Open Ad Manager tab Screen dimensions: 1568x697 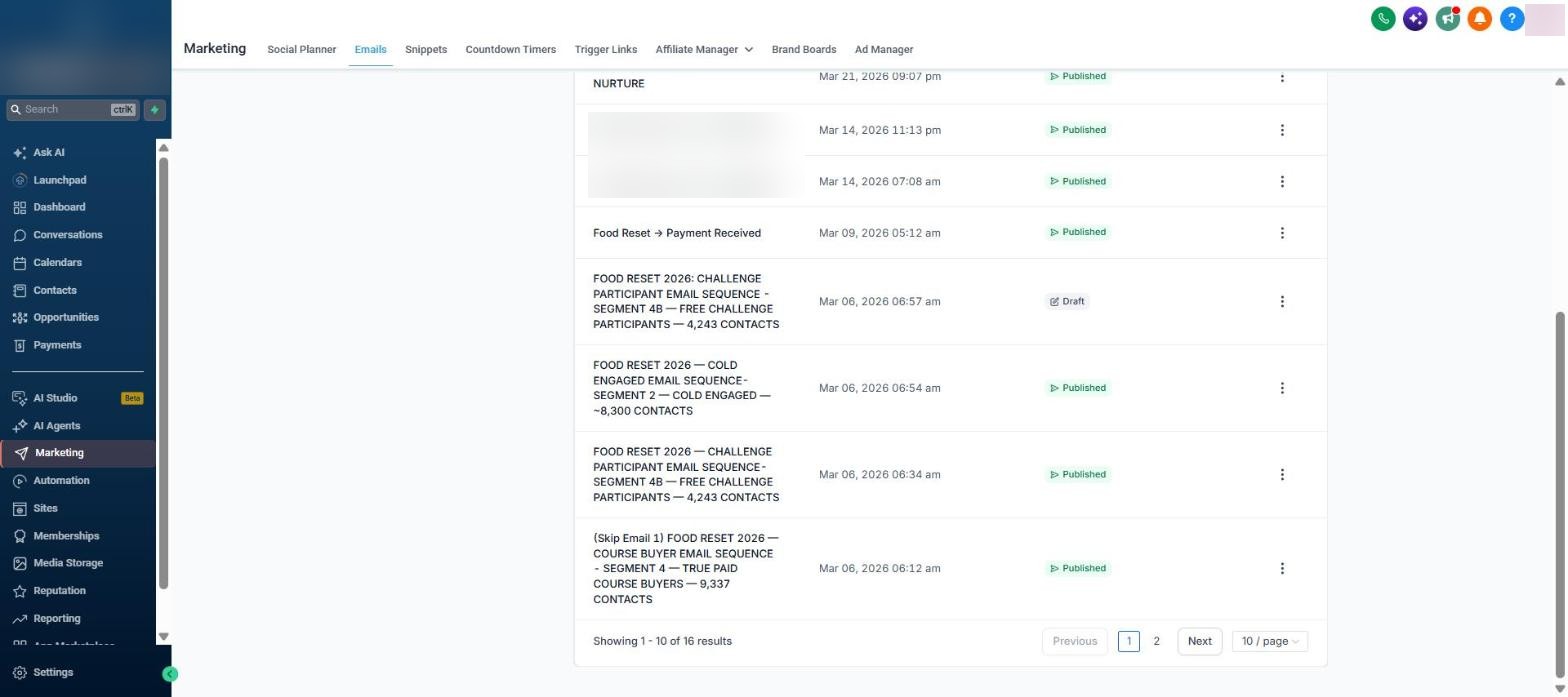tap(884, 49)
